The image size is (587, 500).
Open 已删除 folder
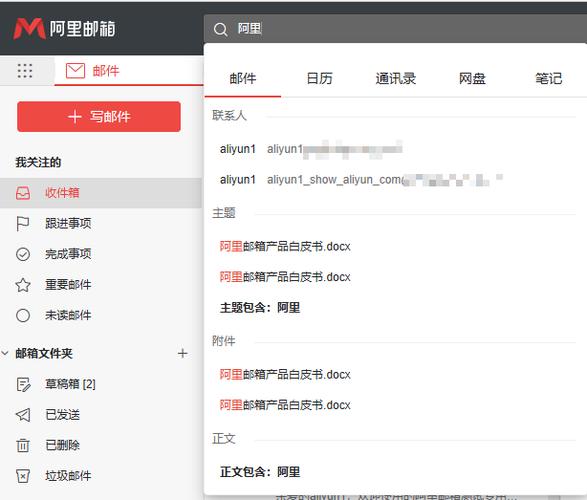click(101, 445)
